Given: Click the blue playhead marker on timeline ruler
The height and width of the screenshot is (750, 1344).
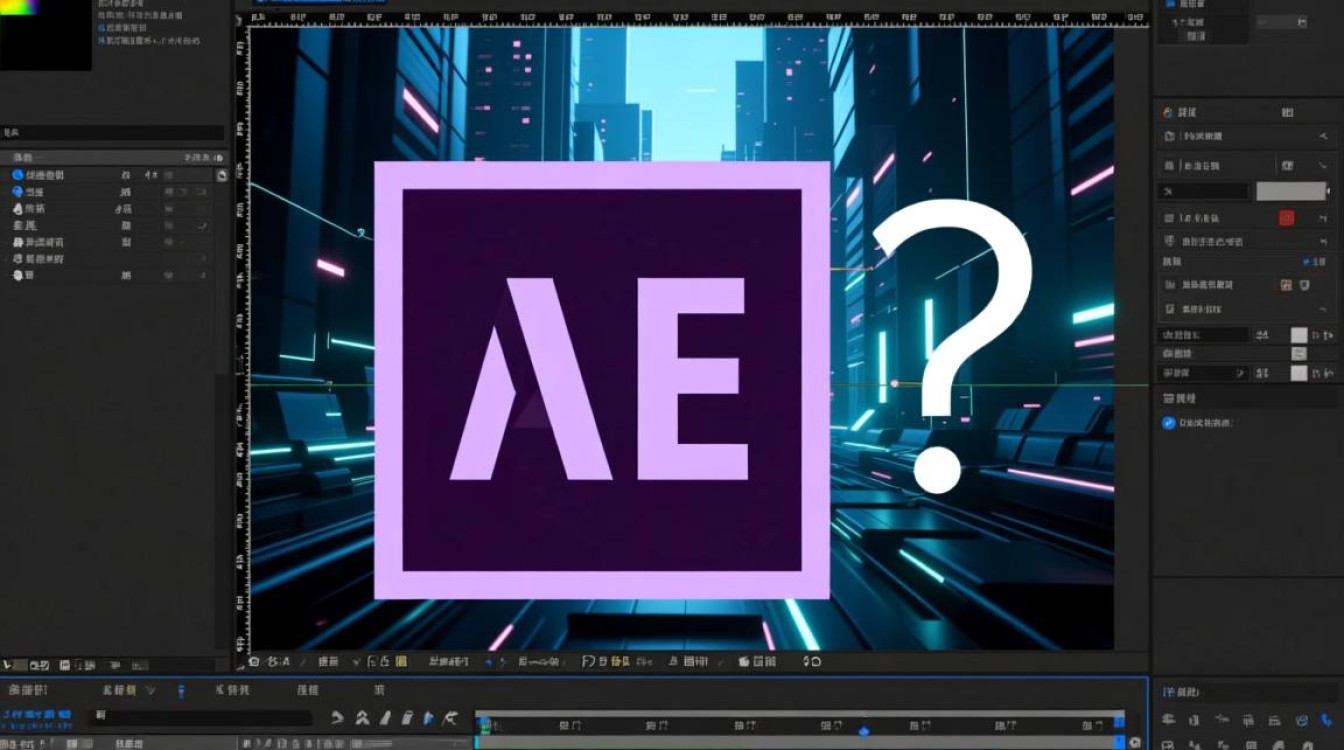Looking at the screenshot, I should click(864, 730).
